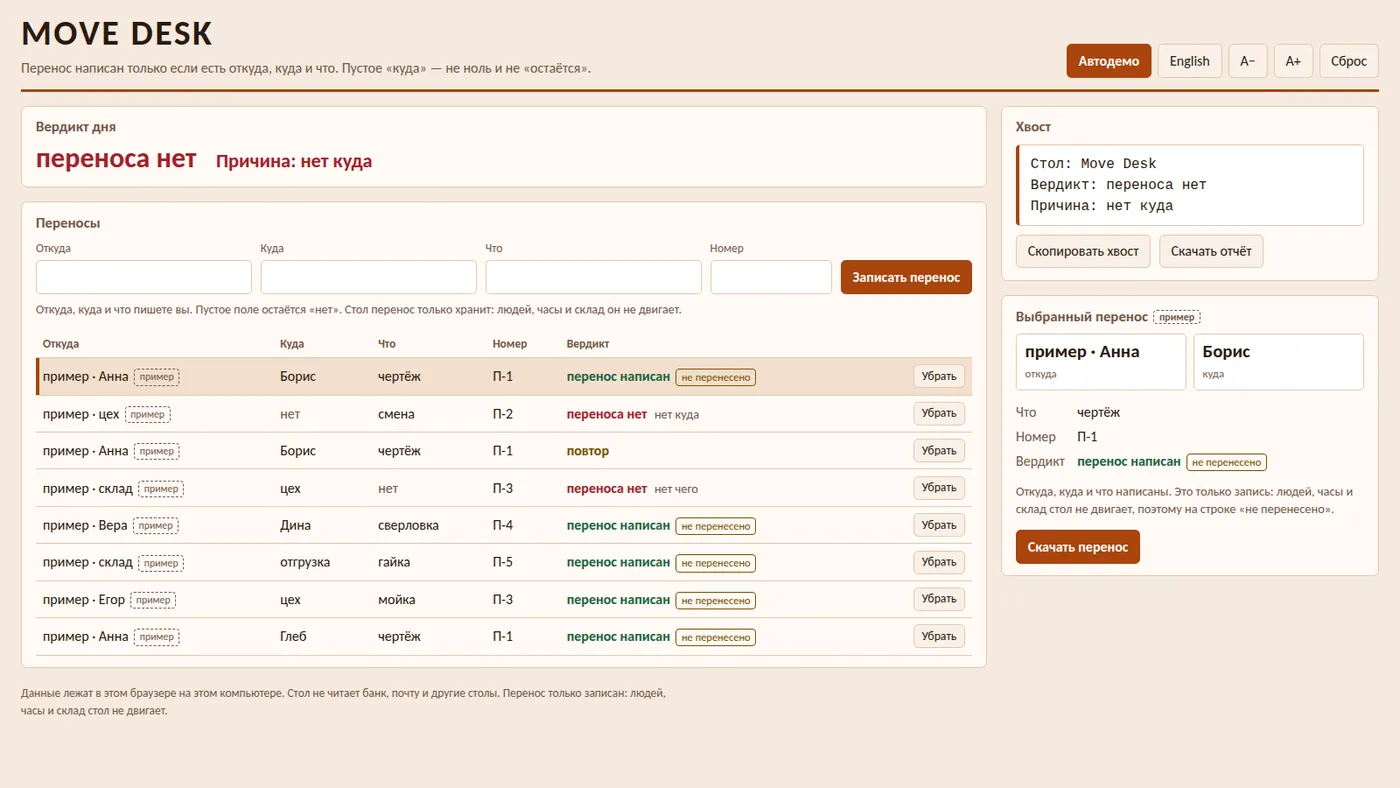
Task: Select the "П-5" number cell
Action: click(503, 562)
